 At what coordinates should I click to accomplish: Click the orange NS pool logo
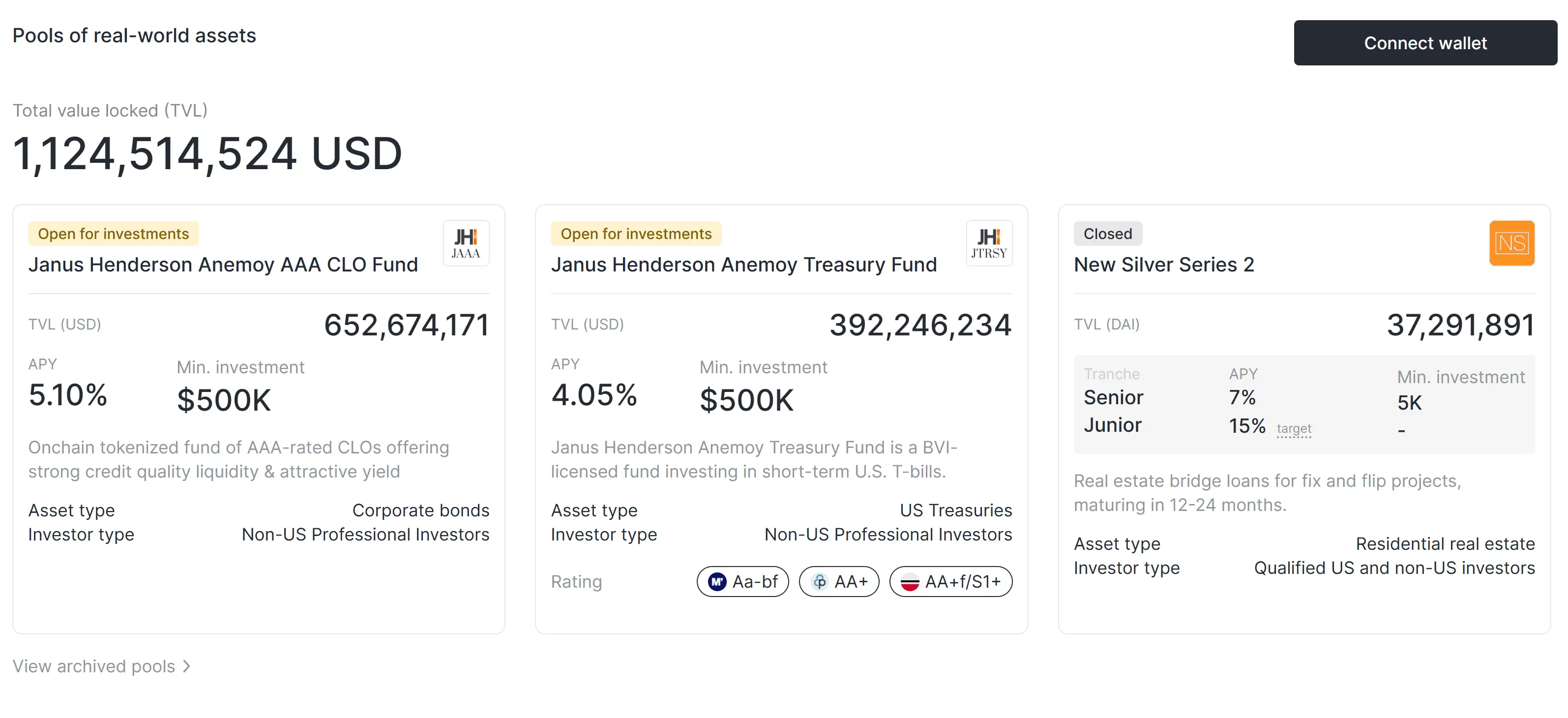tap(1511, 243)
